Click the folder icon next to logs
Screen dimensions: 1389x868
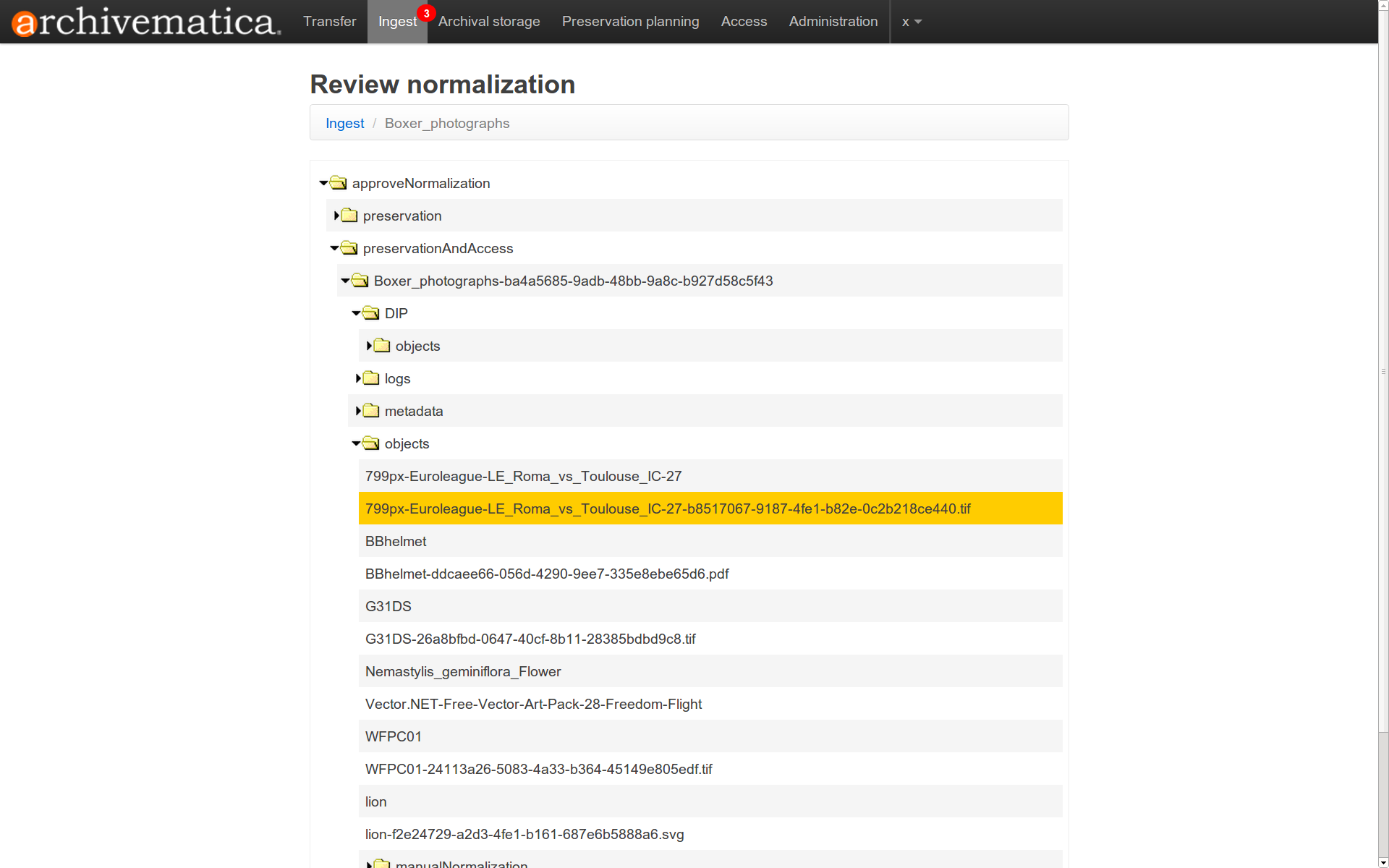pos(370,378)
